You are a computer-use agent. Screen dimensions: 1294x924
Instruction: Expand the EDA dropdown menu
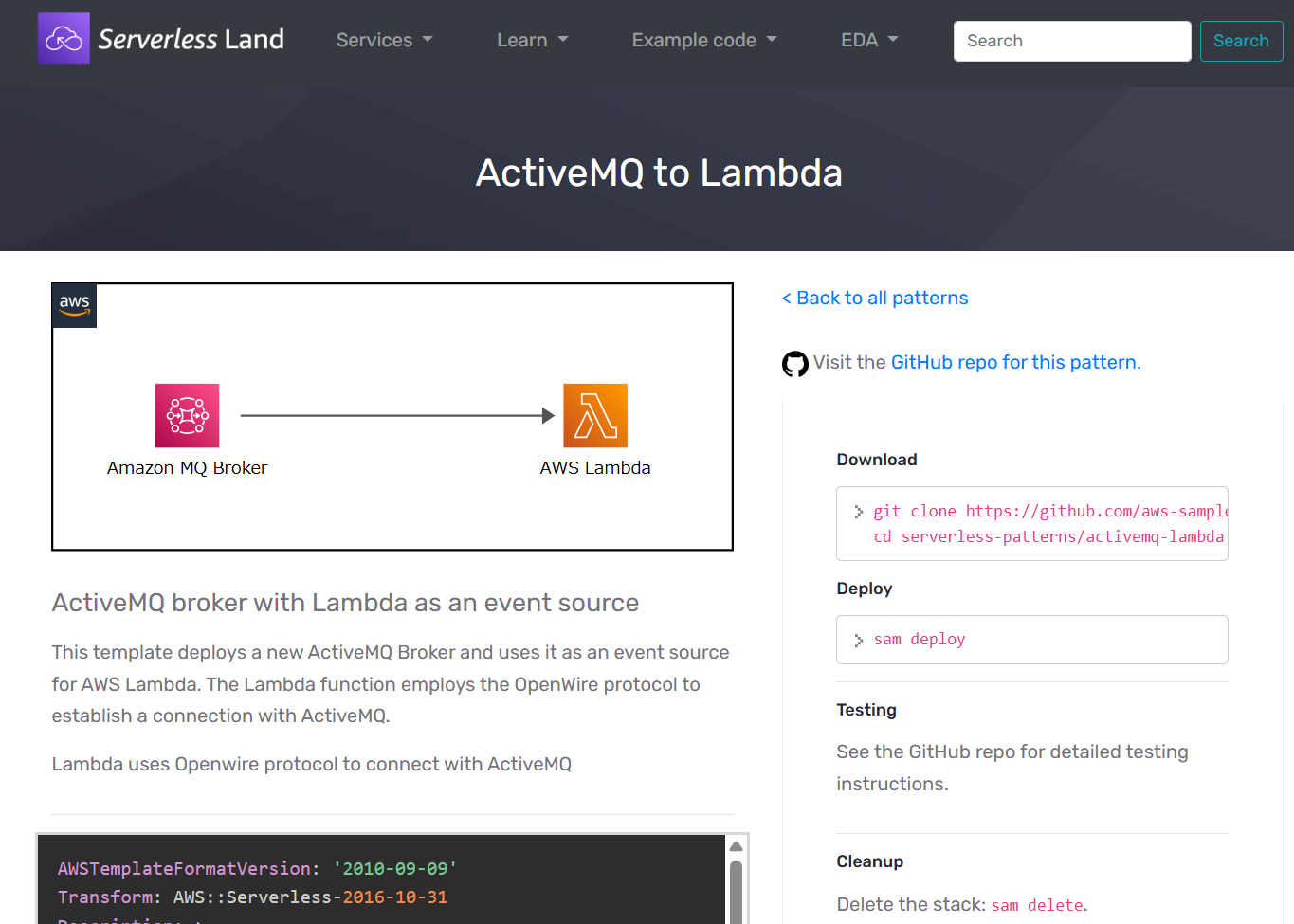[x=869, y=40]
